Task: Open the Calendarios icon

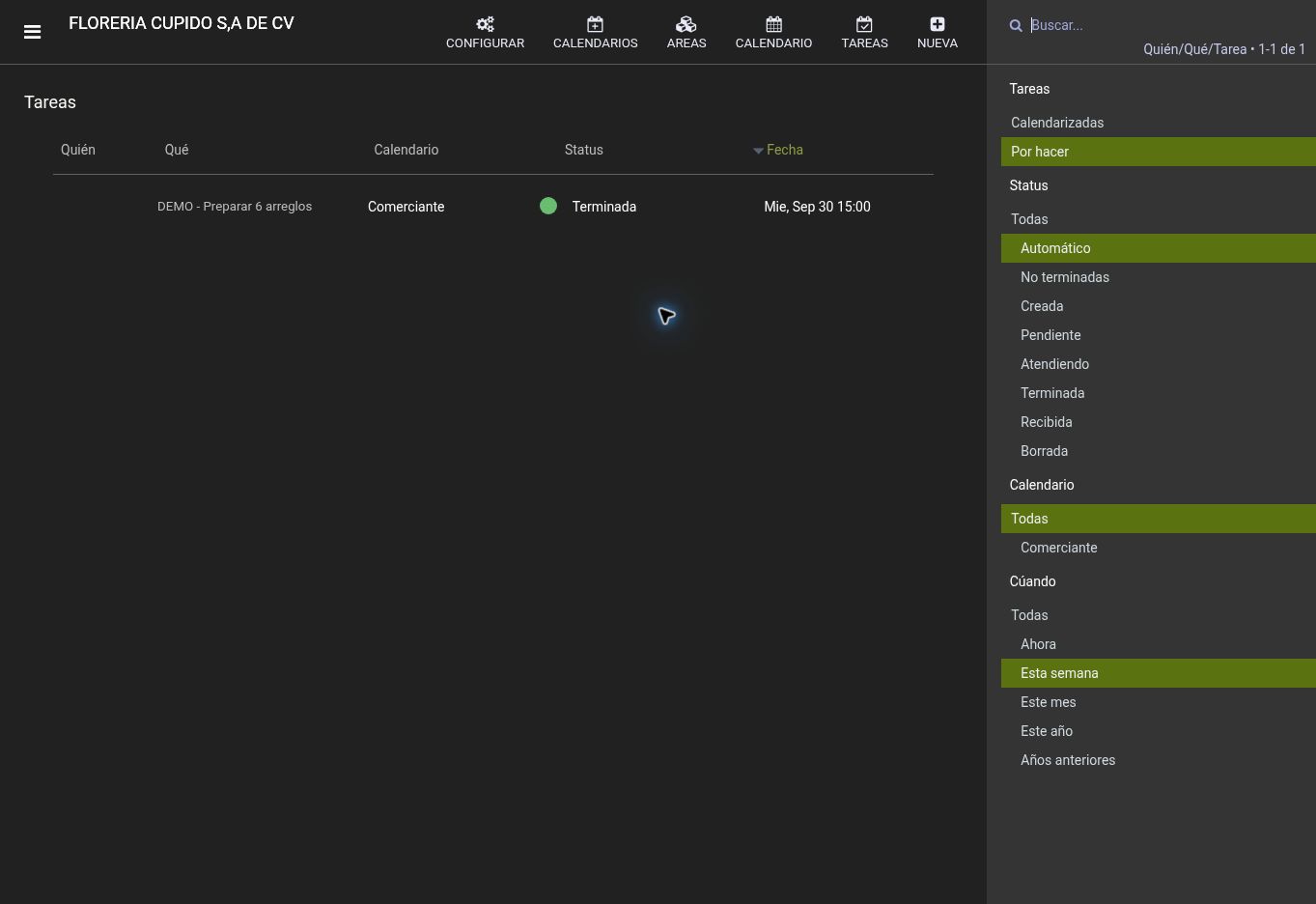Action: 595,24
